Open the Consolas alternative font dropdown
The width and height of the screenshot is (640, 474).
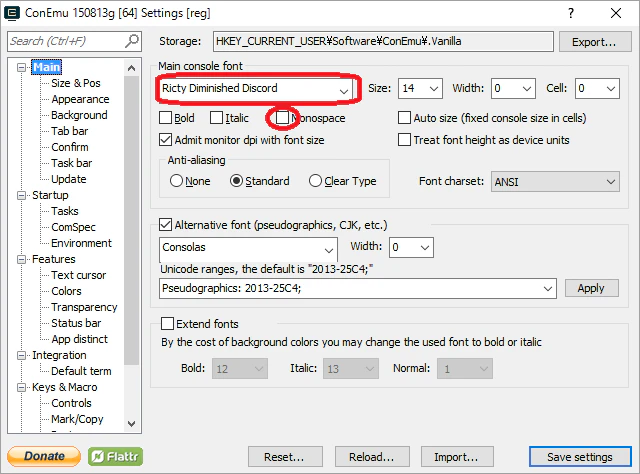[329, 250]
